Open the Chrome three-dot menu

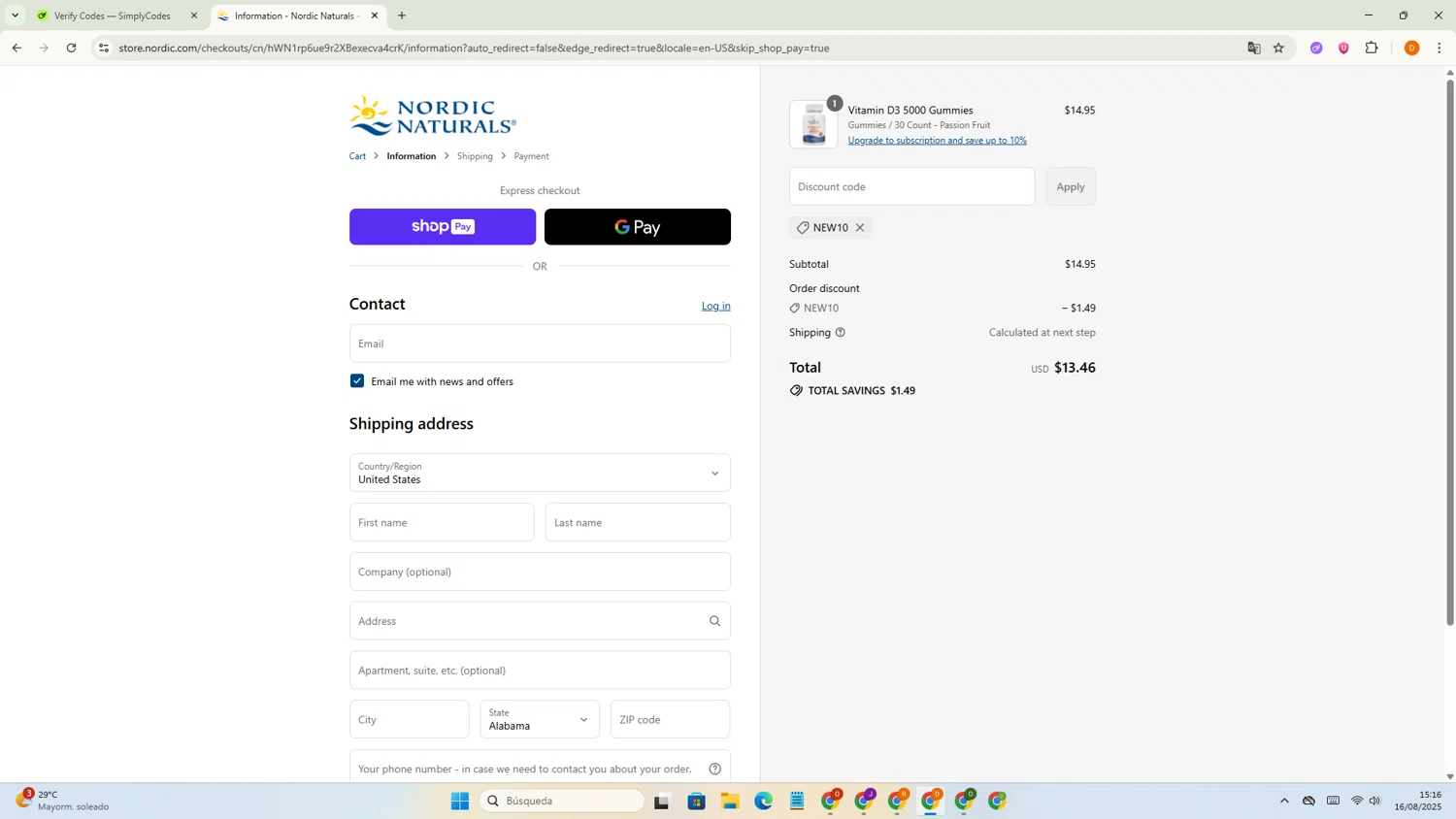[x=1439, y=48]
